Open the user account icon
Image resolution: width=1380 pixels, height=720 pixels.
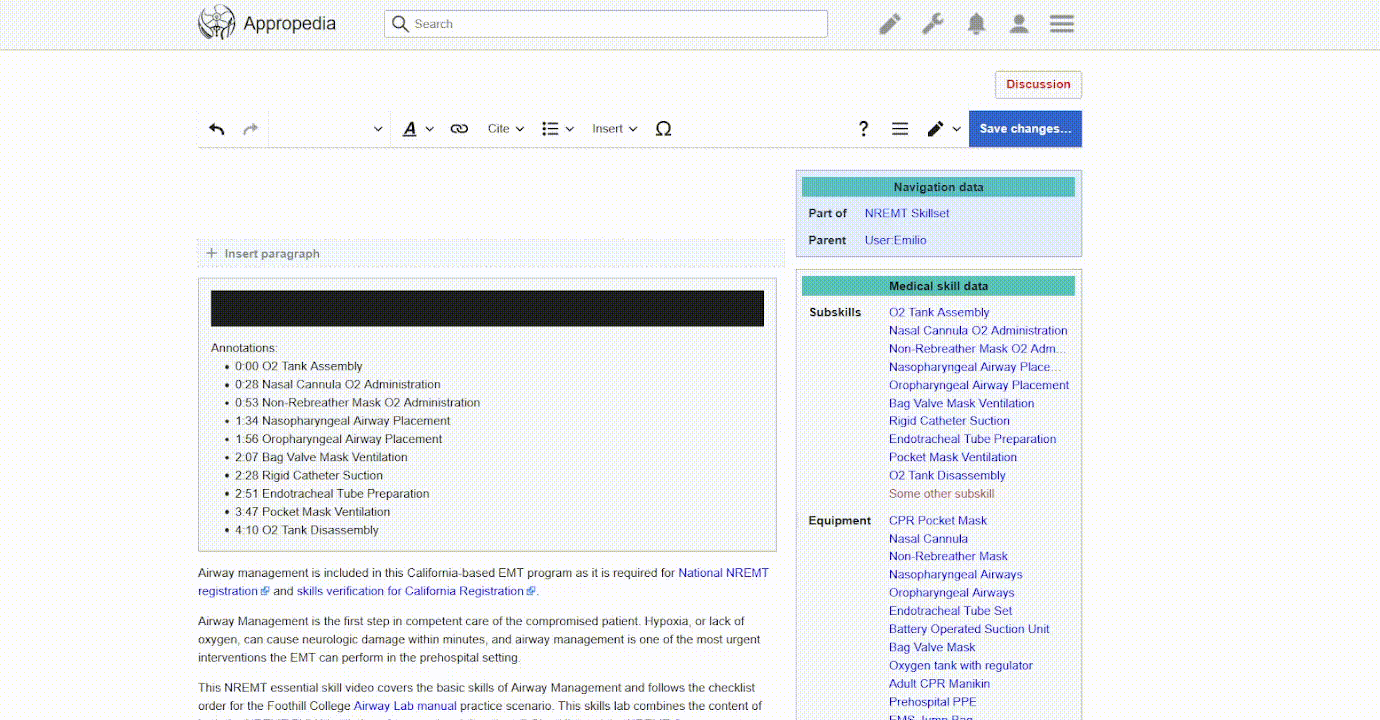pos(1019,24)
